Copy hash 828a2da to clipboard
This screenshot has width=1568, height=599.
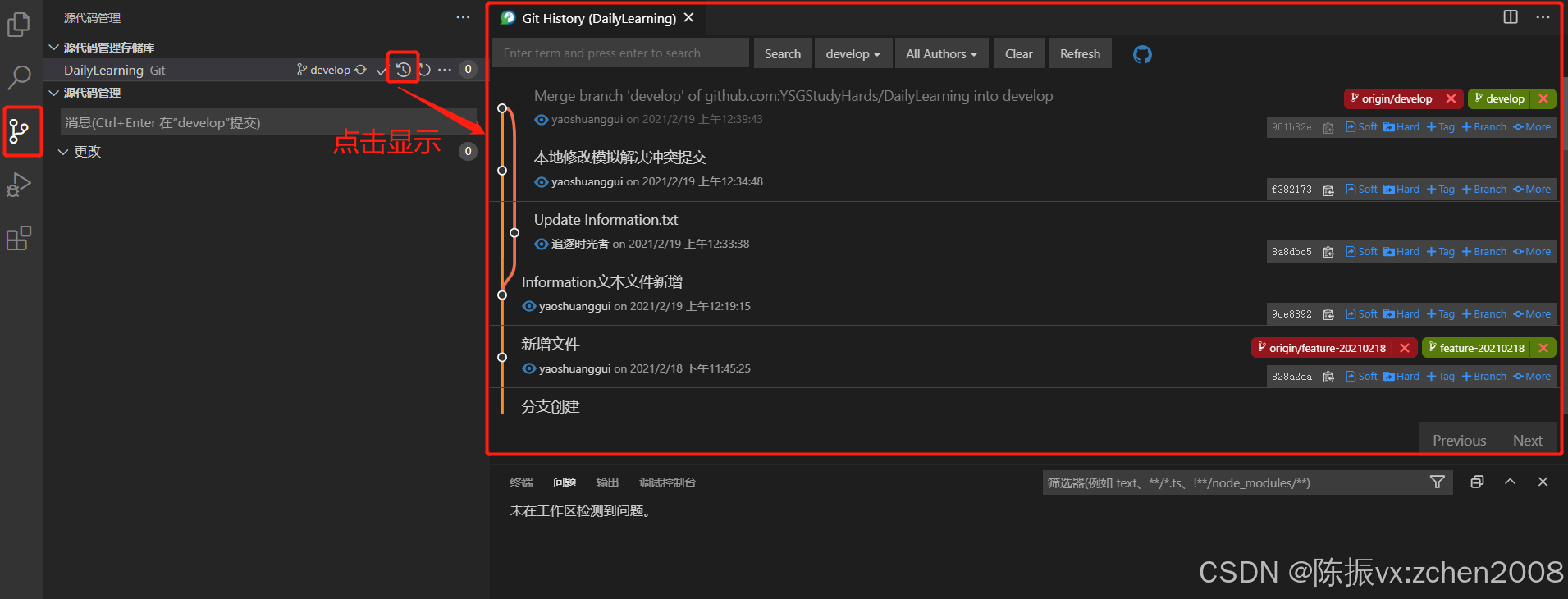1328,377
